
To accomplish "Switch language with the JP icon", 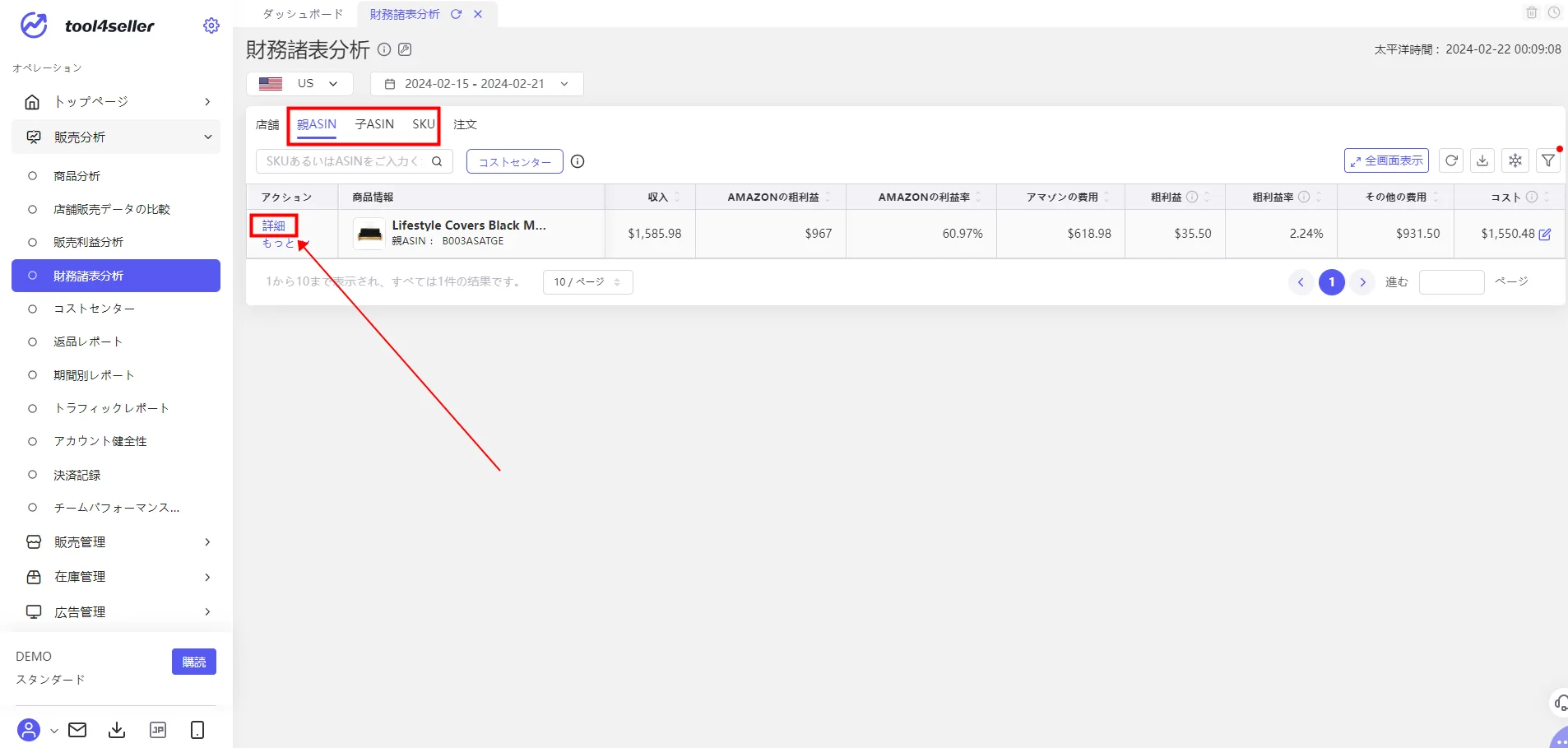I will 158,730.
